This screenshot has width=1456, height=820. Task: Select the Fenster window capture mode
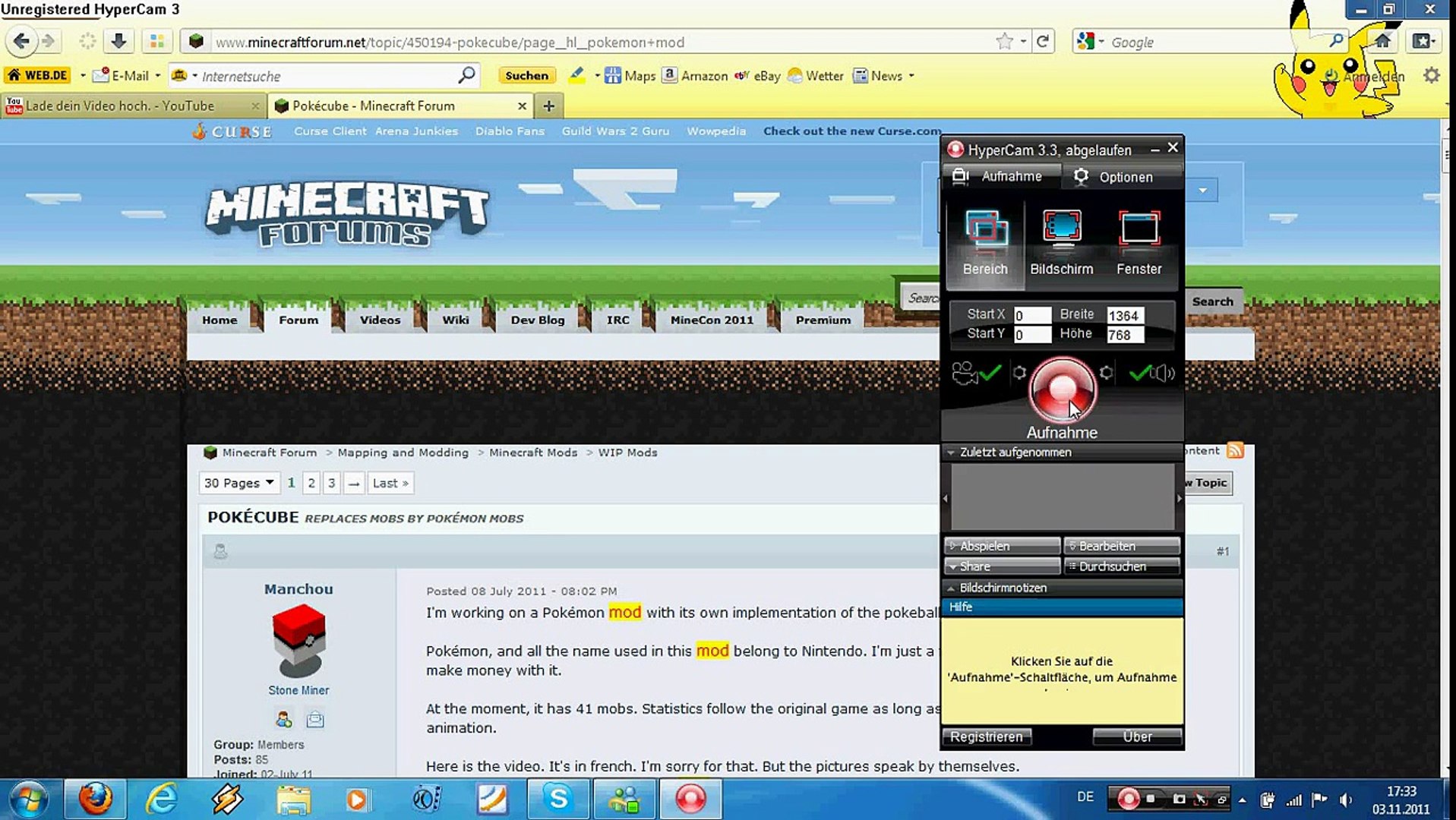tap(1139, 243)
